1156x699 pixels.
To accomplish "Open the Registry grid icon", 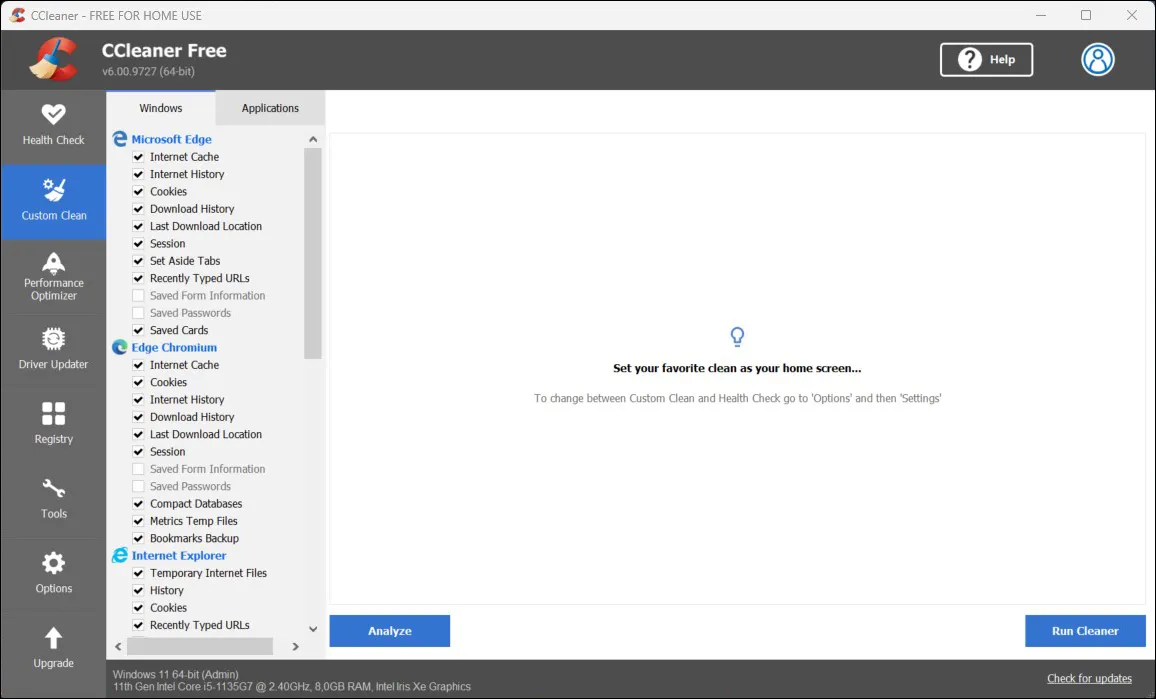I will tap(54, 413).
